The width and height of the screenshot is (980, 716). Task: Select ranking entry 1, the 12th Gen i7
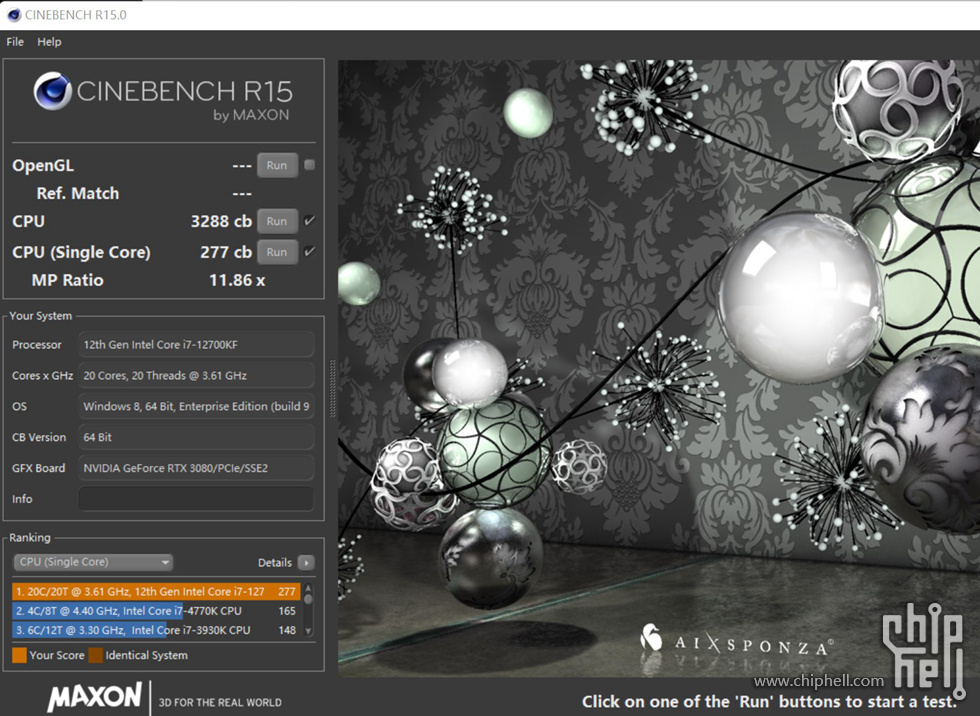(x=156, y=591)
